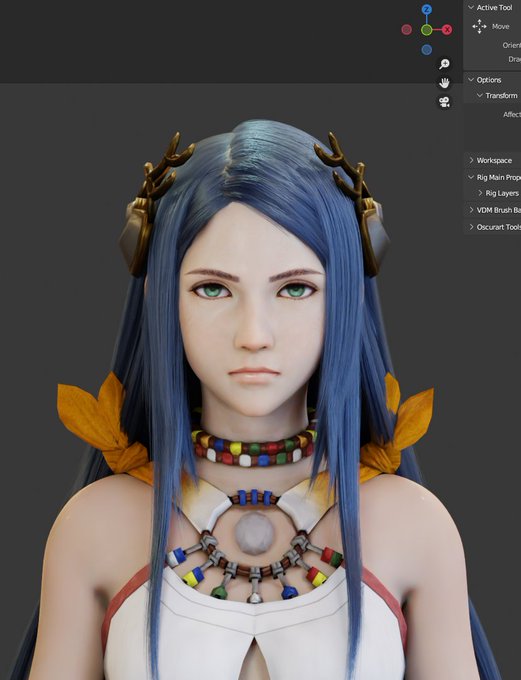Viewport: 521px width, 680px height.
Task: Click the hand pan view icon
Action: (x=444, y=83)
